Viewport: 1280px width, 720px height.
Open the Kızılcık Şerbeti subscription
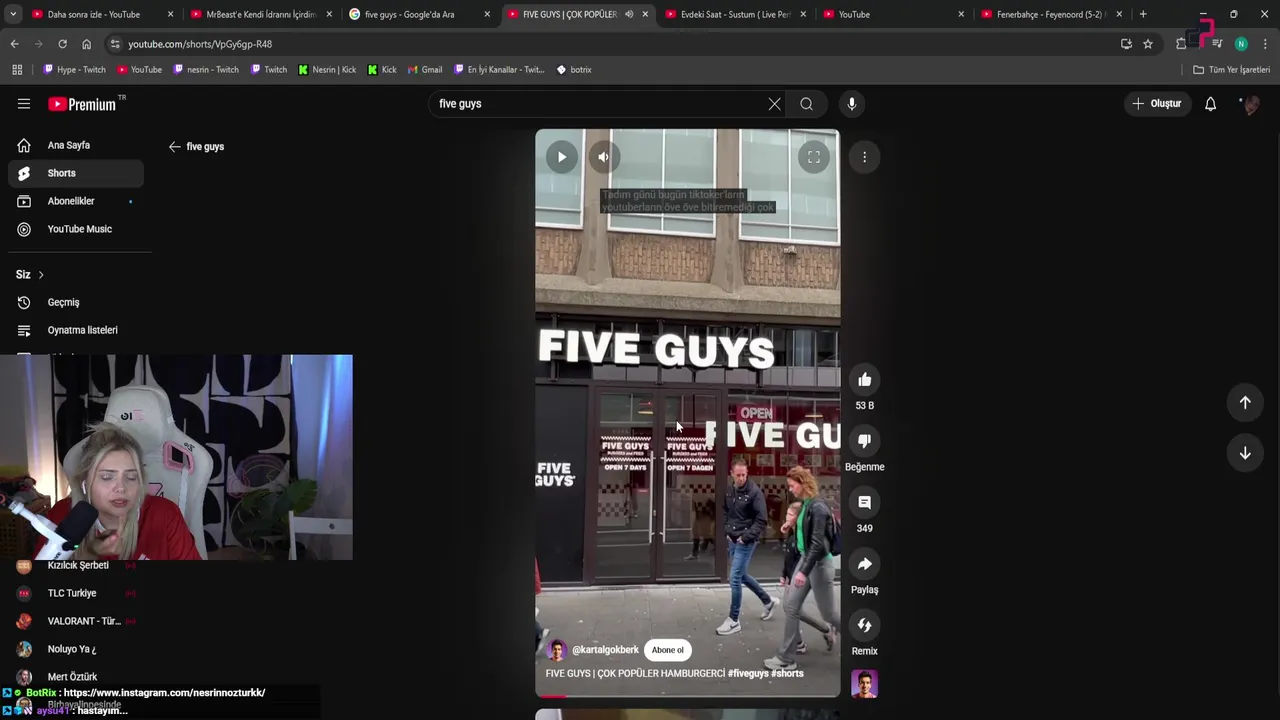(x=76, y=566)
